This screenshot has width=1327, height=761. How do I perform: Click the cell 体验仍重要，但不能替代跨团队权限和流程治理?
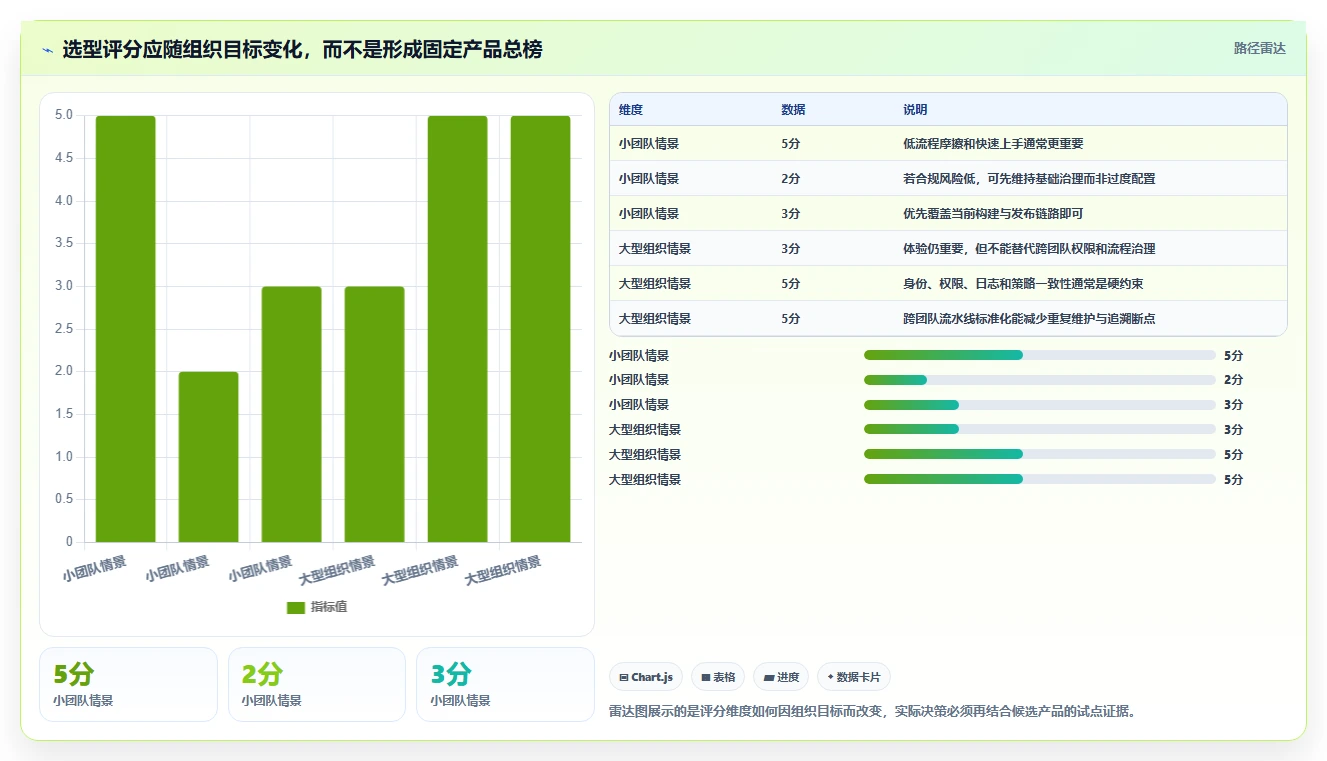point(1029,249)
